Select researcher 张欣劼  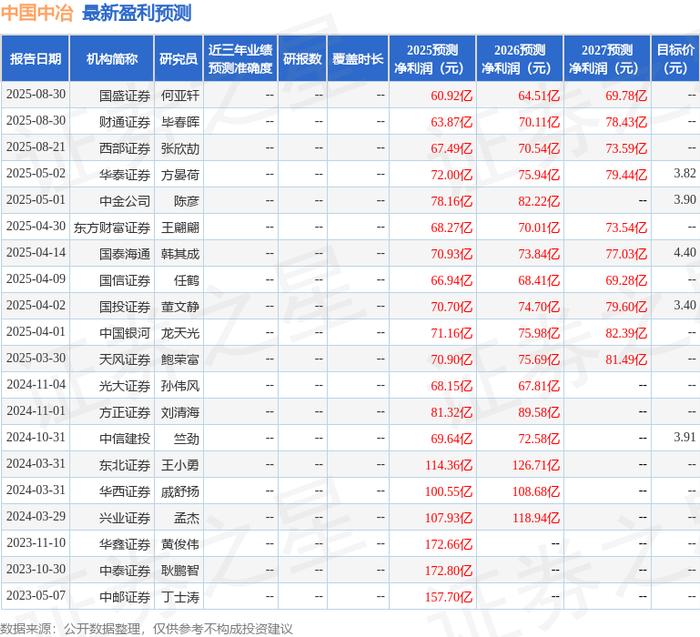tap(180, 148)
